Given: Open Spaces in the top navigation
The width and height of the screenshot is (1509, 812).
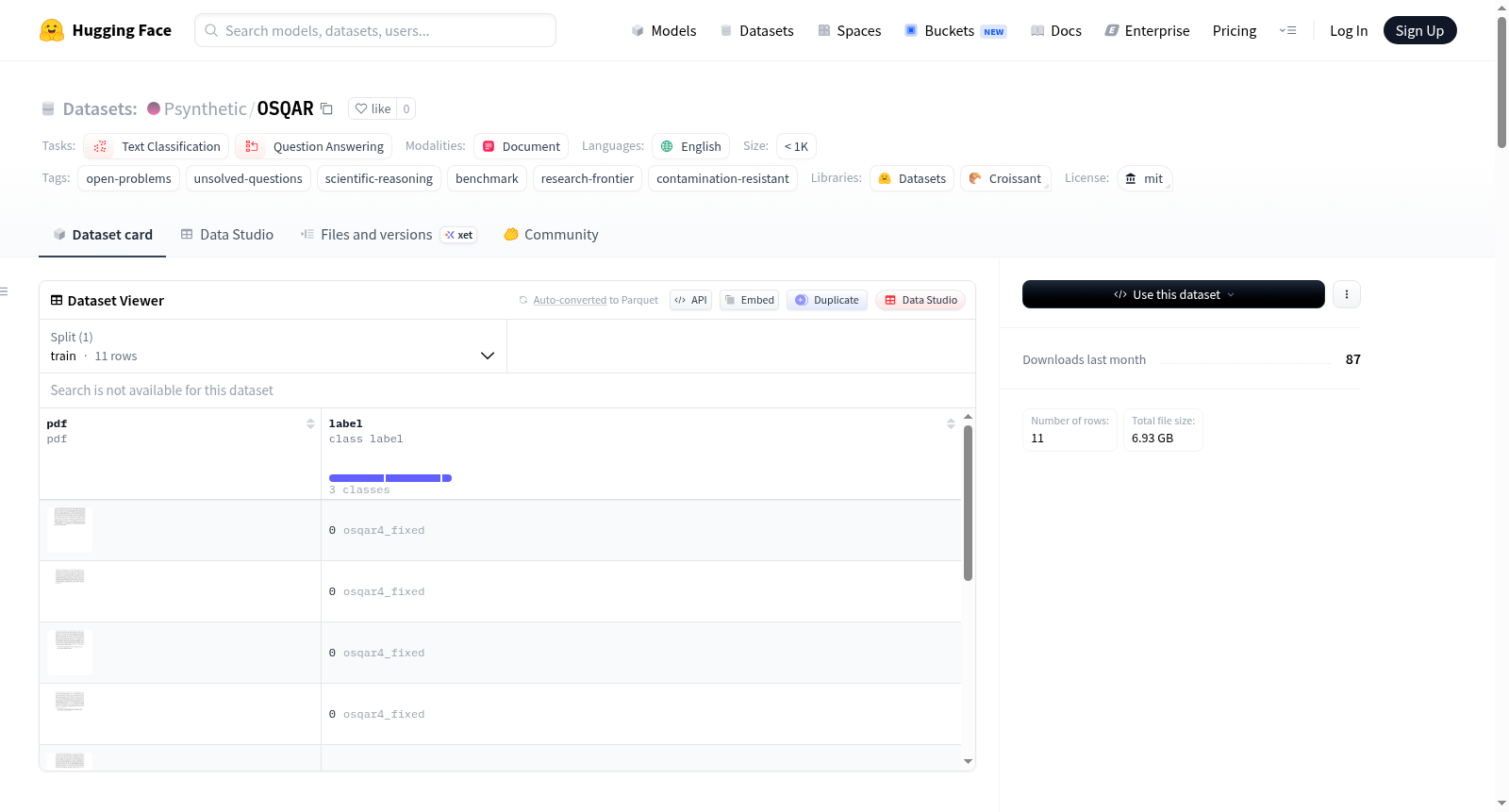Looking at the screenshot, I should point(849,30).
